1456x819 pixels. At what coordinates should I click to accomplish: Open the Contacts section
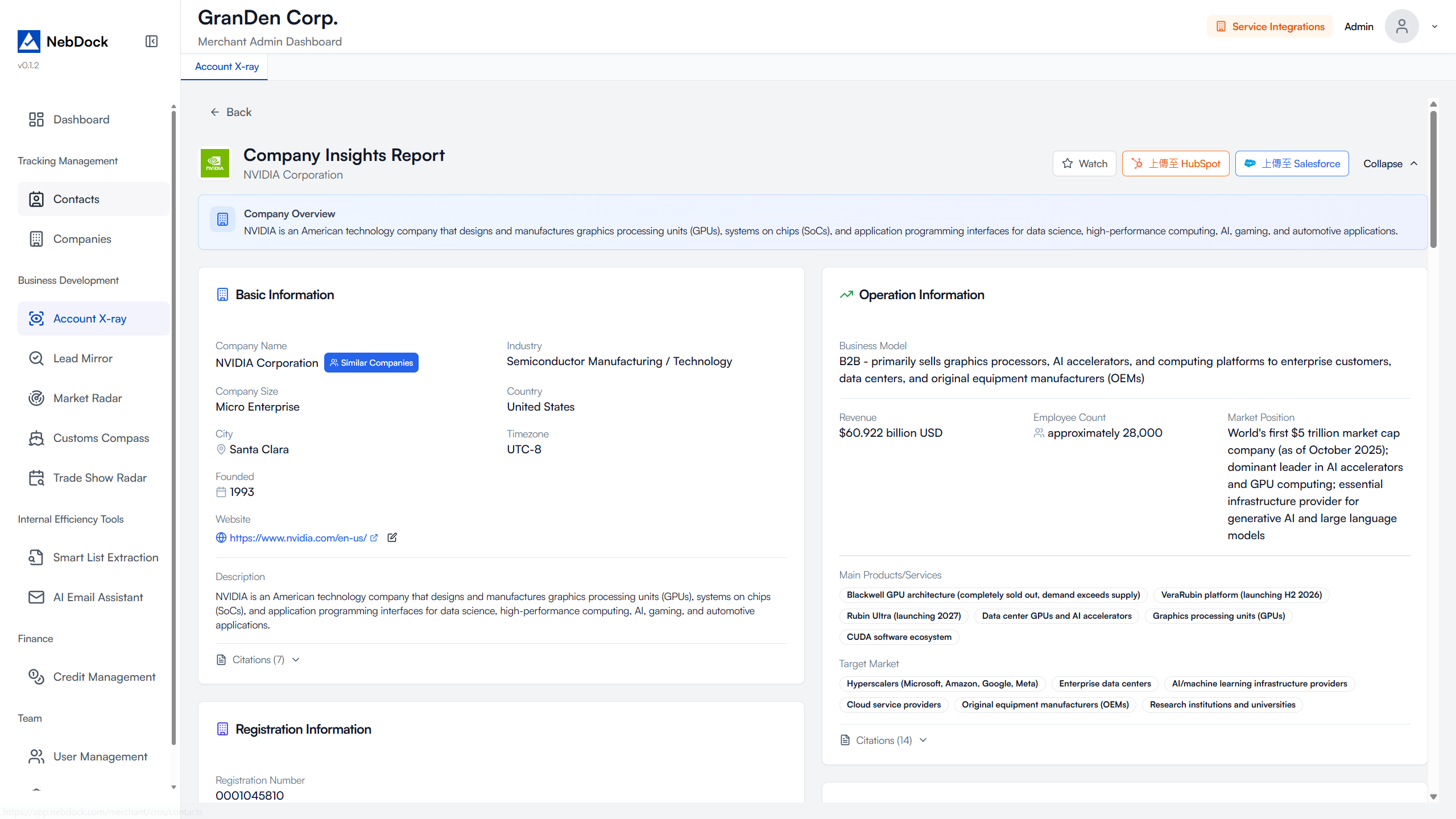tap(76, 199)
